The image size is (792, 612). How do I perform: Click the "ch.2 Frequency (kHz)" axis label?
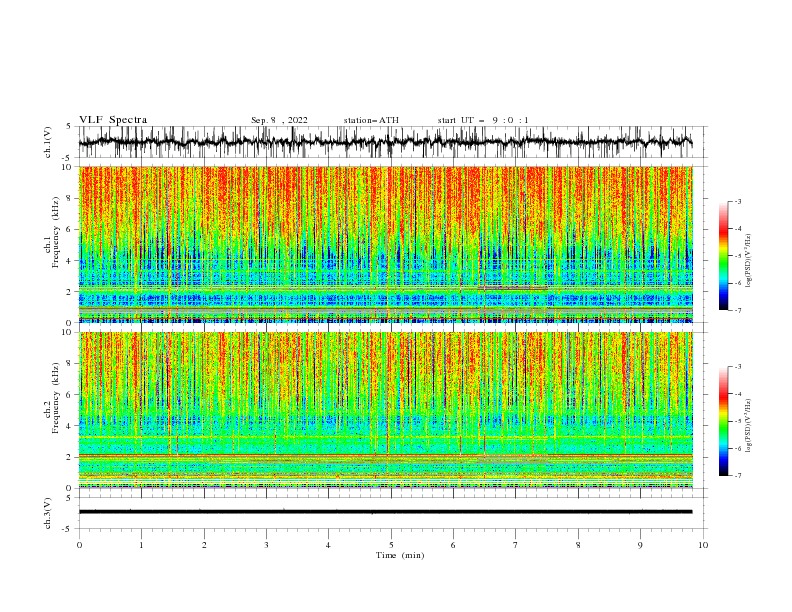click(54, 397)
